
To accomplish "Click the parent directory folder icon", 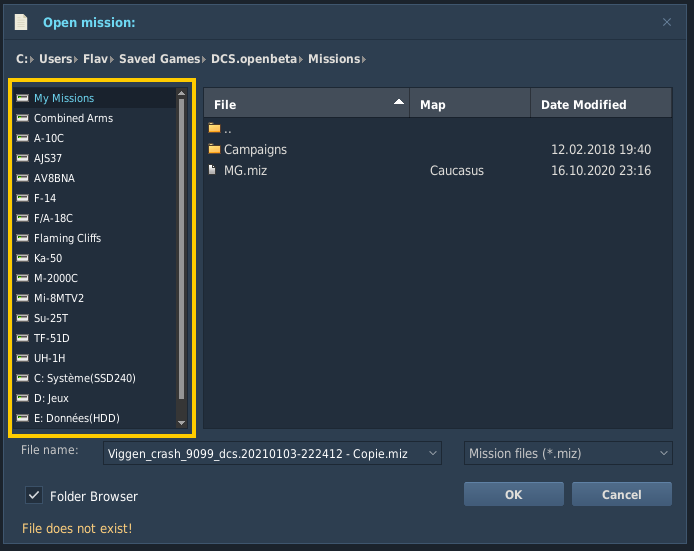I will click(214, 128).
